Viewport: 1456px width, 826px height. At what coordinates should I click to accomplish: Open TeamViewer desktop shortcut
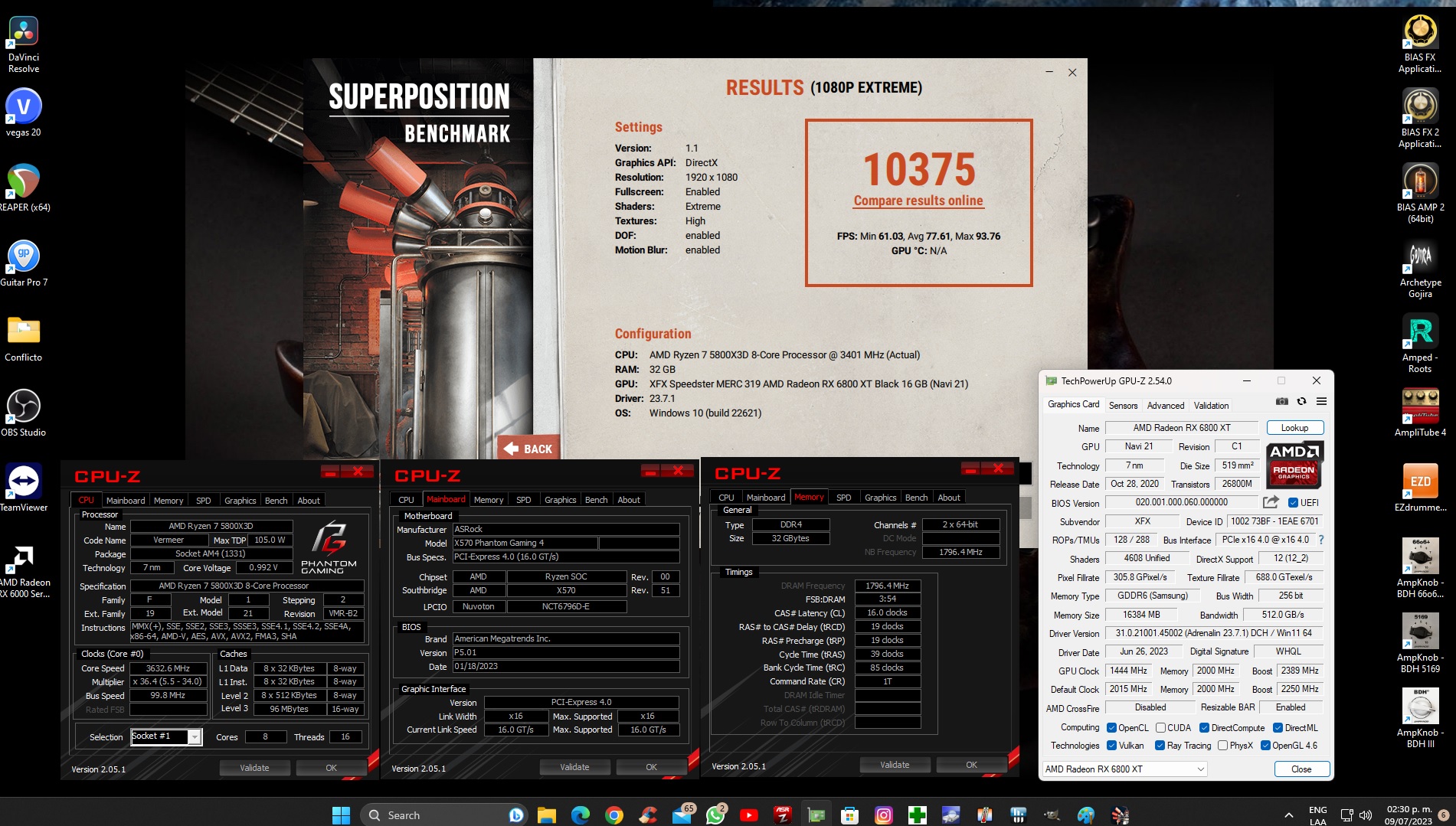click(x=24, y=488)
